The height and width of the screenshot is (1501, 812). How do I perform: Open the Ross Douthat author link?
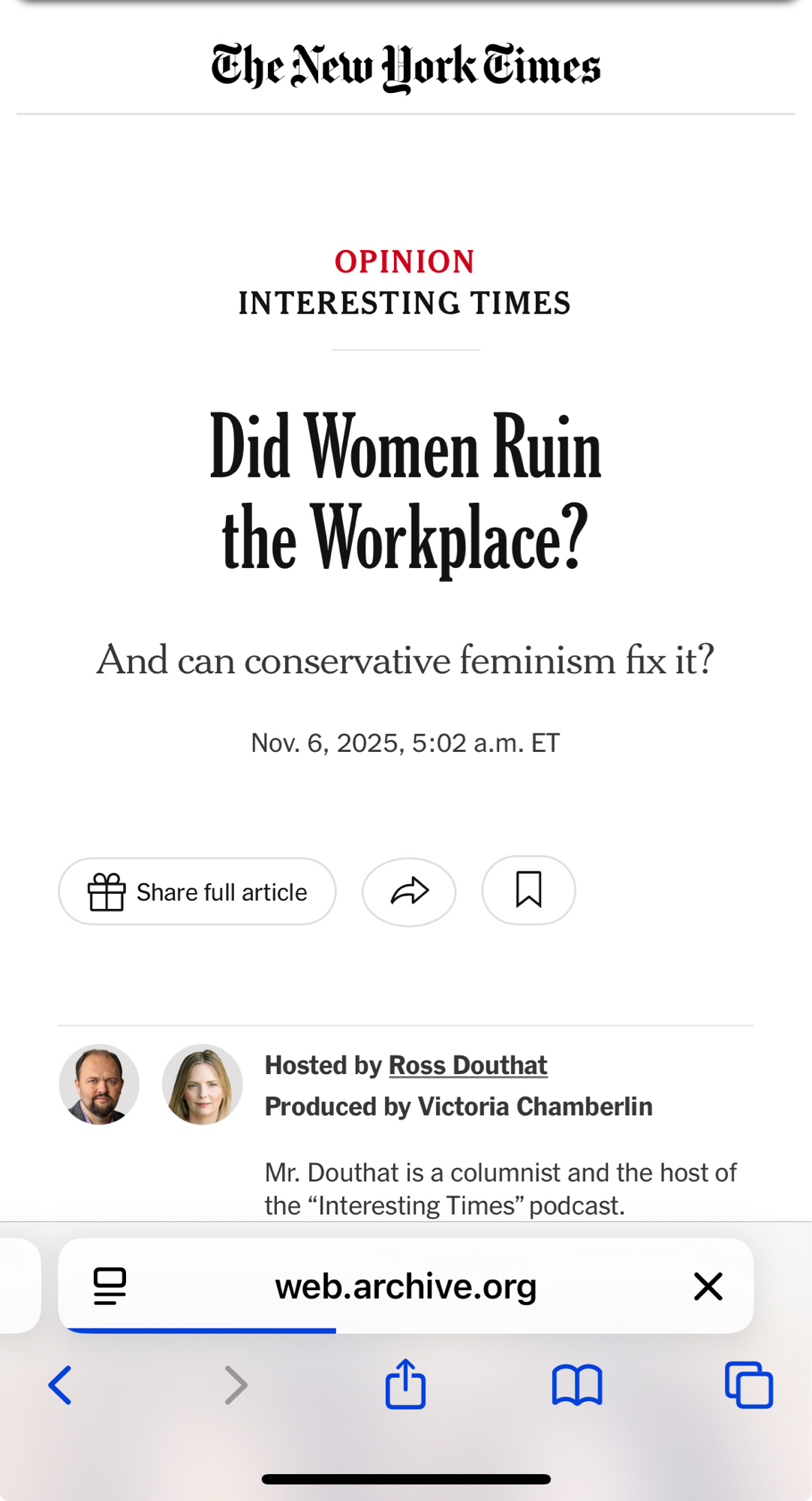point(468,1065)
